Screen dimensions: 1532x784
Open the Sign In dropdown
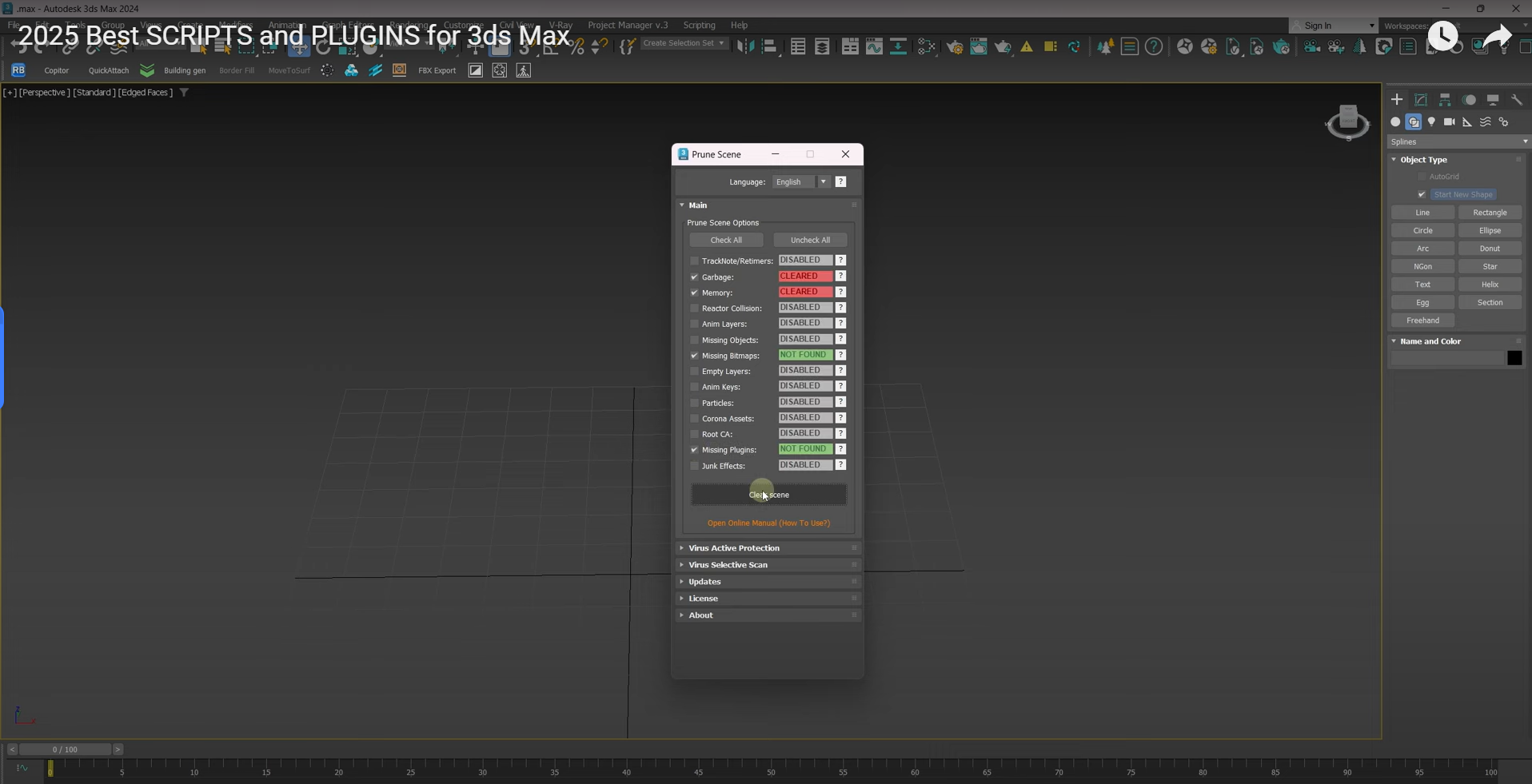(x=1334, y=26)
